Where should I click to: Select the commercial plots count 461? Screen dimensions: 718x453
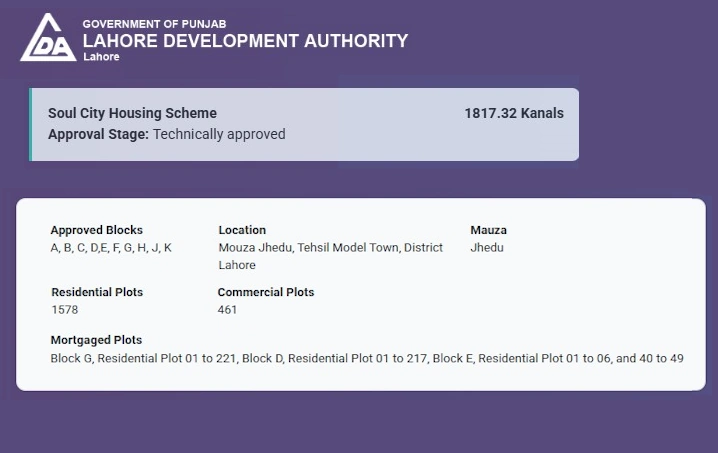coord(227,310)
